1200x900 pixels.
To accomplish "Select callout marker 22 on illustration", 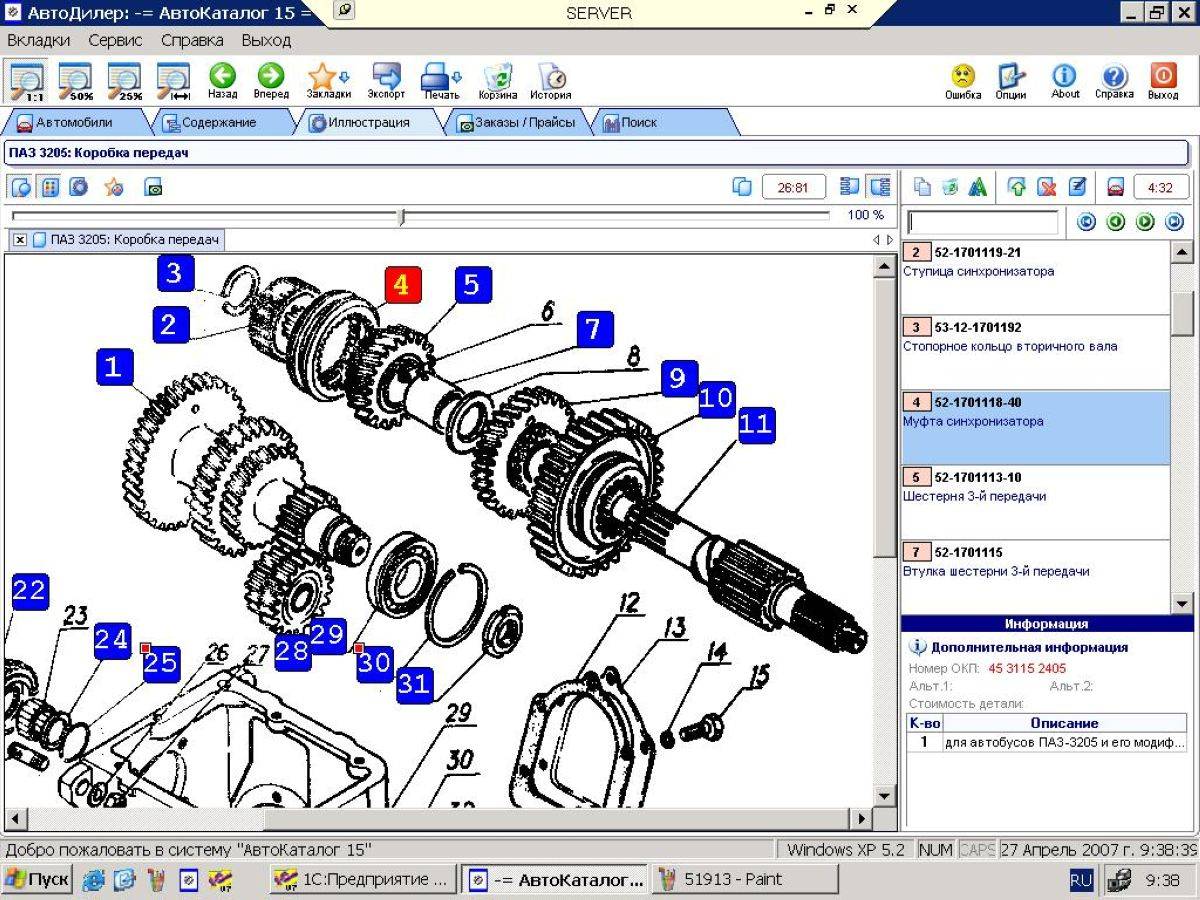I will coord(29,591).
